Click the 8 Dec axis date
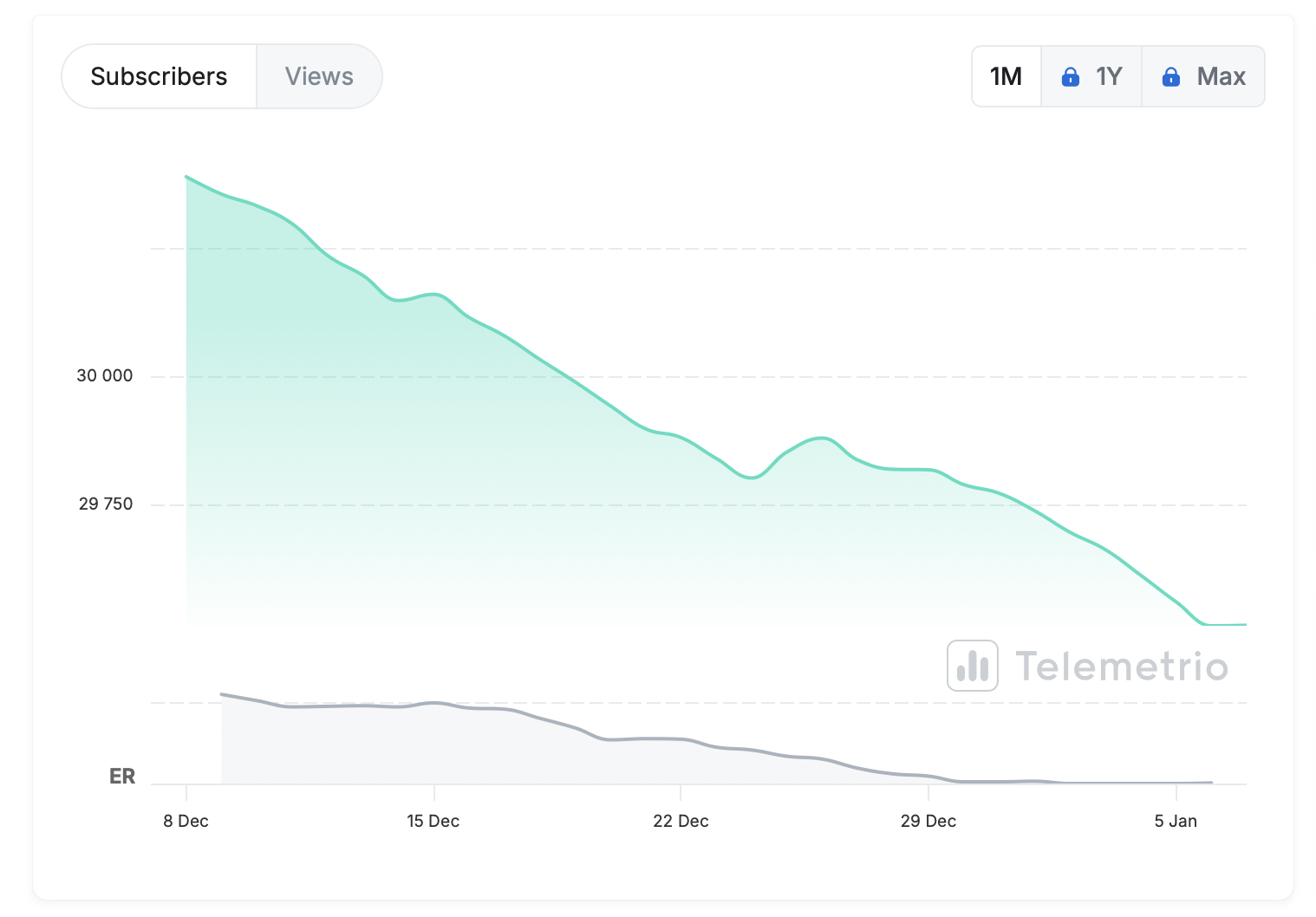 (x=186, y=821)
